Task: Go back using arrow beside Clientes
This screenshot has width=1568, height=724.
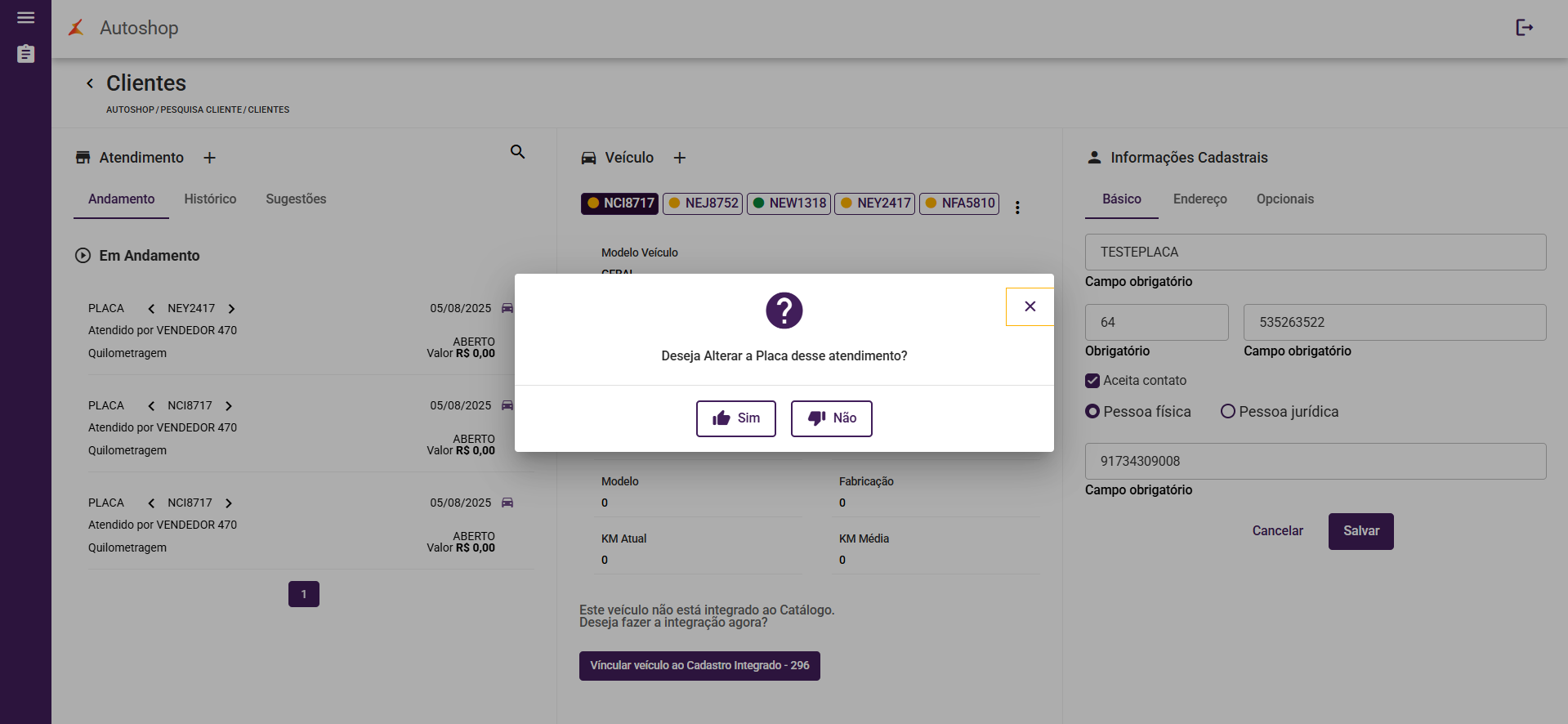Action: tap(90, 83)
